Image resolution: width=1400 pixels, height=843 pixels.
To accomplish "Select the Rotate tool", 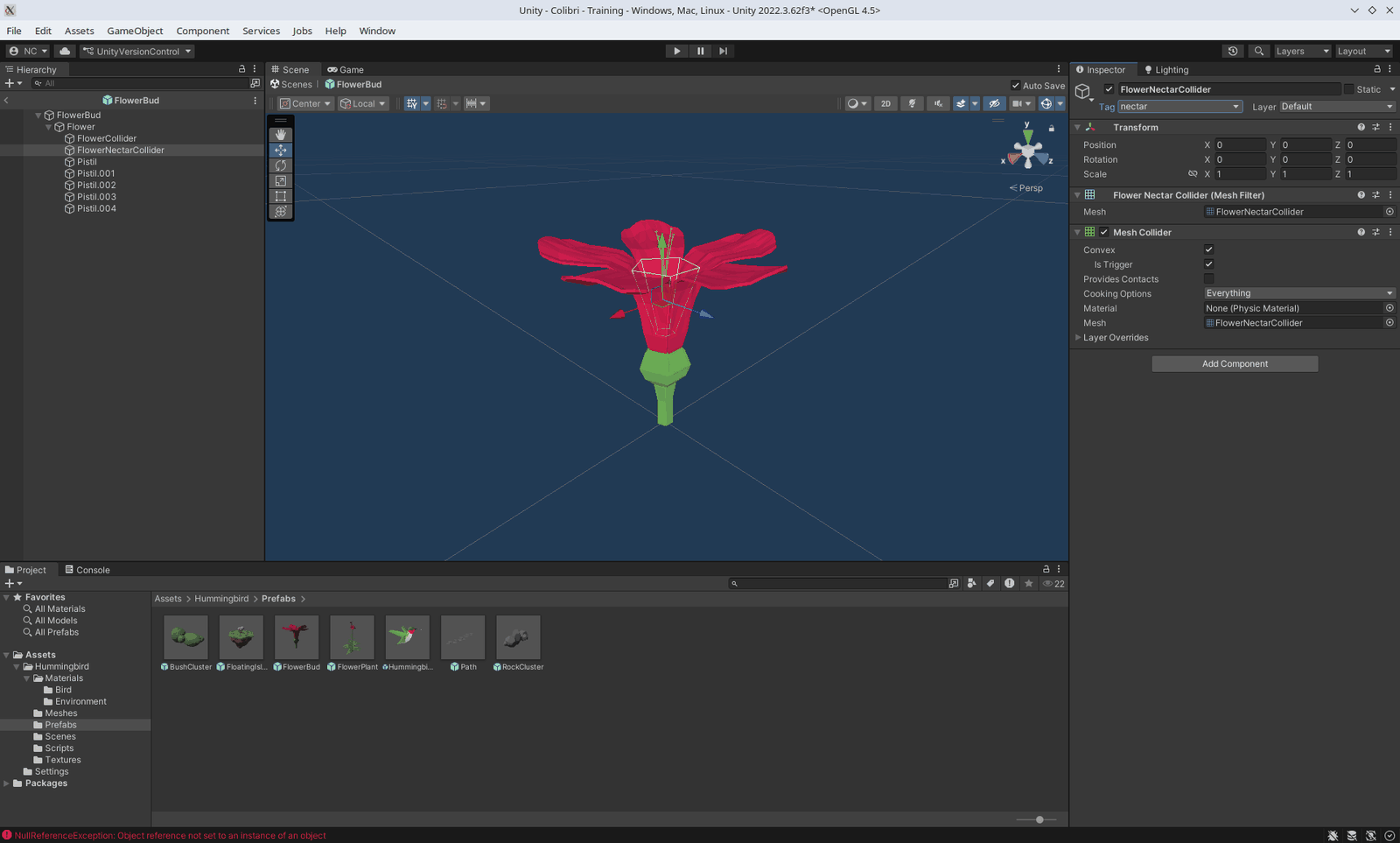I will (280, 165).
